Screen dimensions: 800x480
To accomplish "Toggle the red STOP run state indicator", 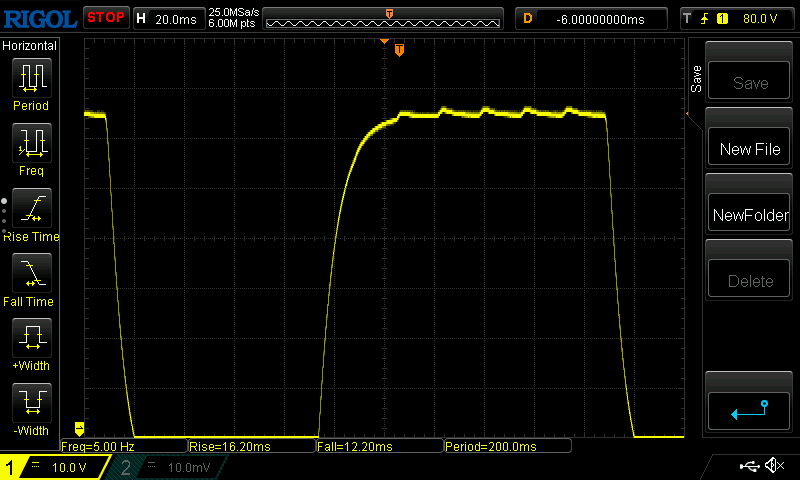I will pyautogui.click(x=105, y=18).
